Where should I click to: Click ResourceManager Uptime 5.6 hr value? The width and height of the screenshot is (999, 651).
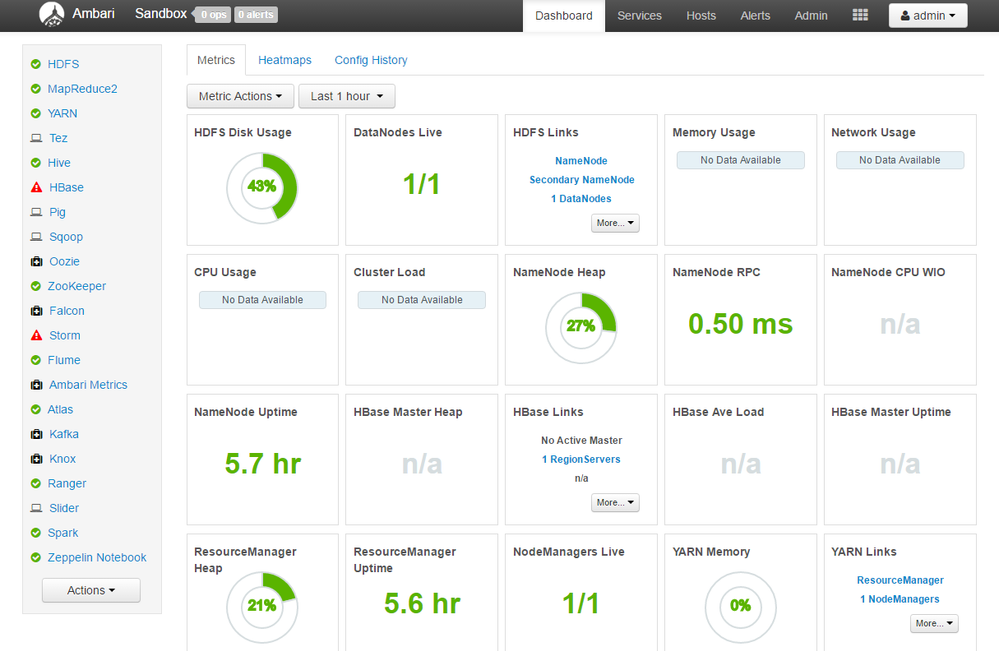tap(422, 604)
